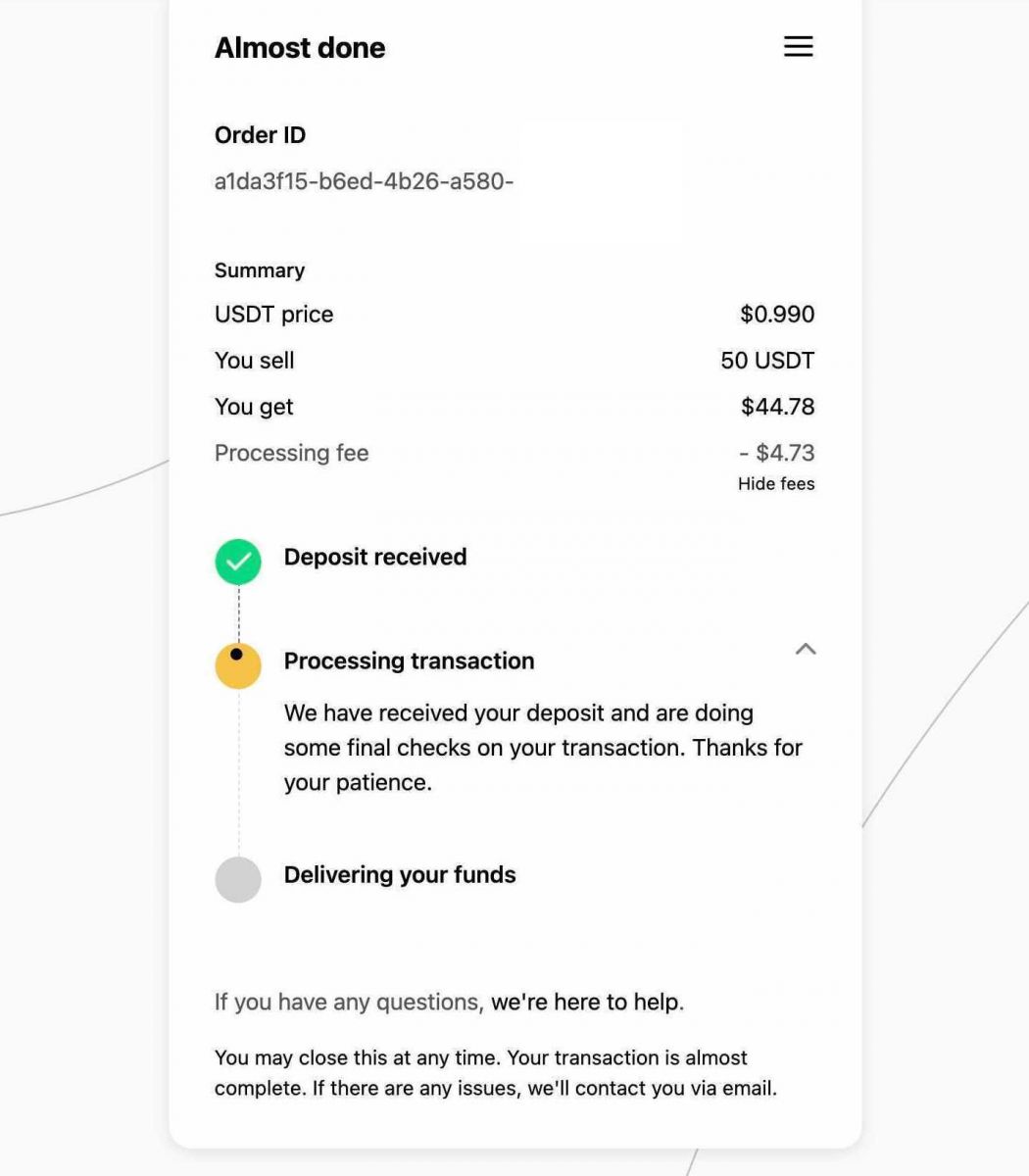Select the Processing transaction step indicator dot
The width and height of the screenshot is (1029, 1176).
point(237,655)
